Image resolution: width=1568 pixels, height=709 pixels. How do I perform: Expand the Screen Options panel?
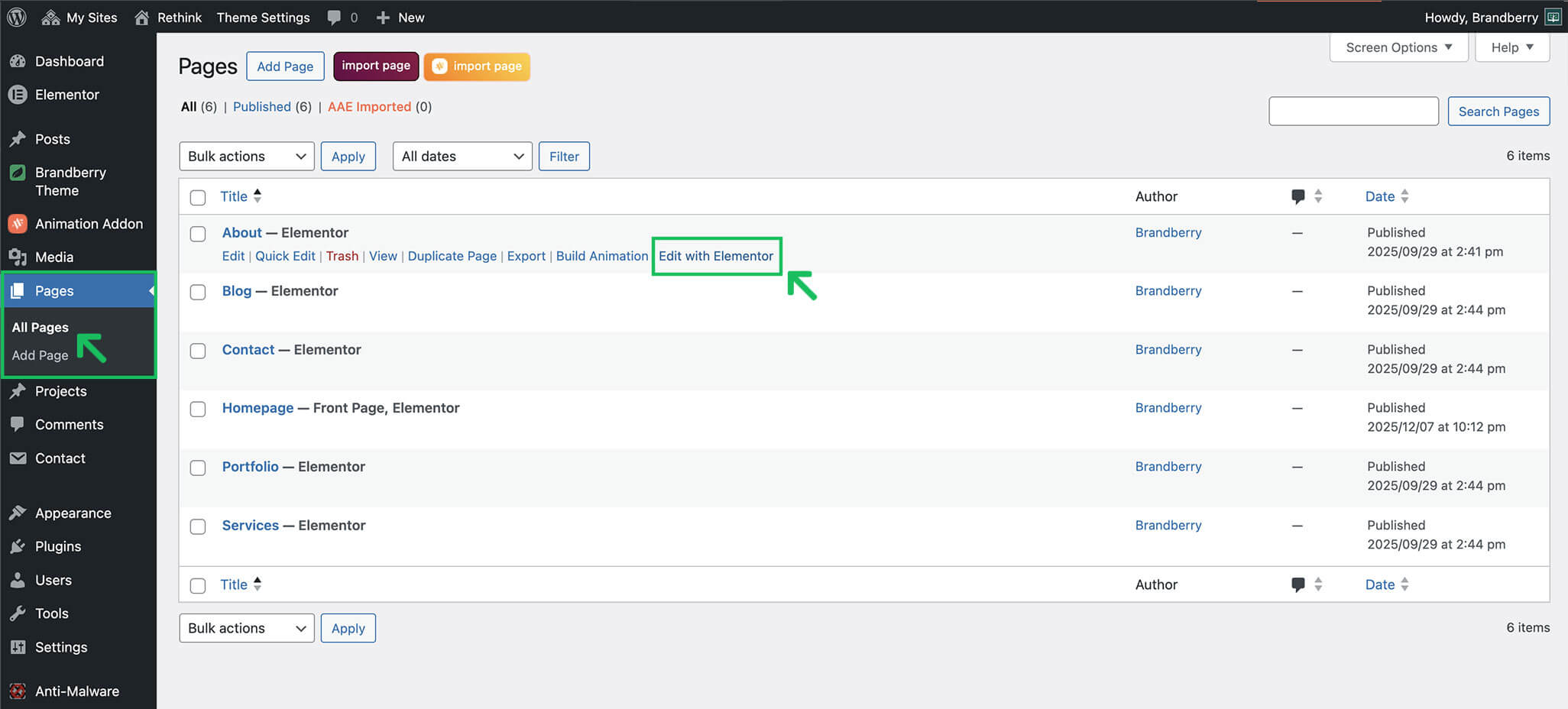point(1398,47)
